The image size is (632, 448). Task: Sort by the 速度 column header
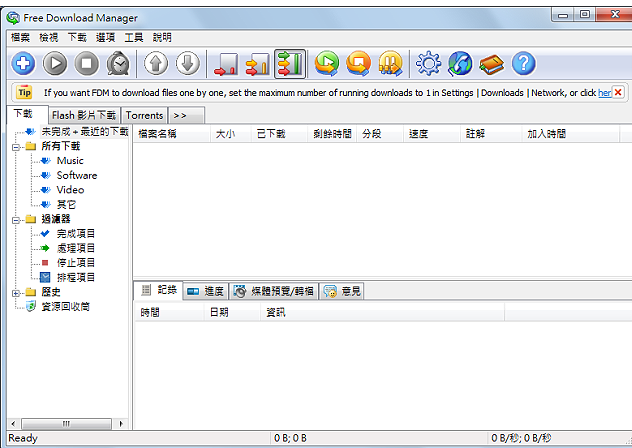point(431,134)
